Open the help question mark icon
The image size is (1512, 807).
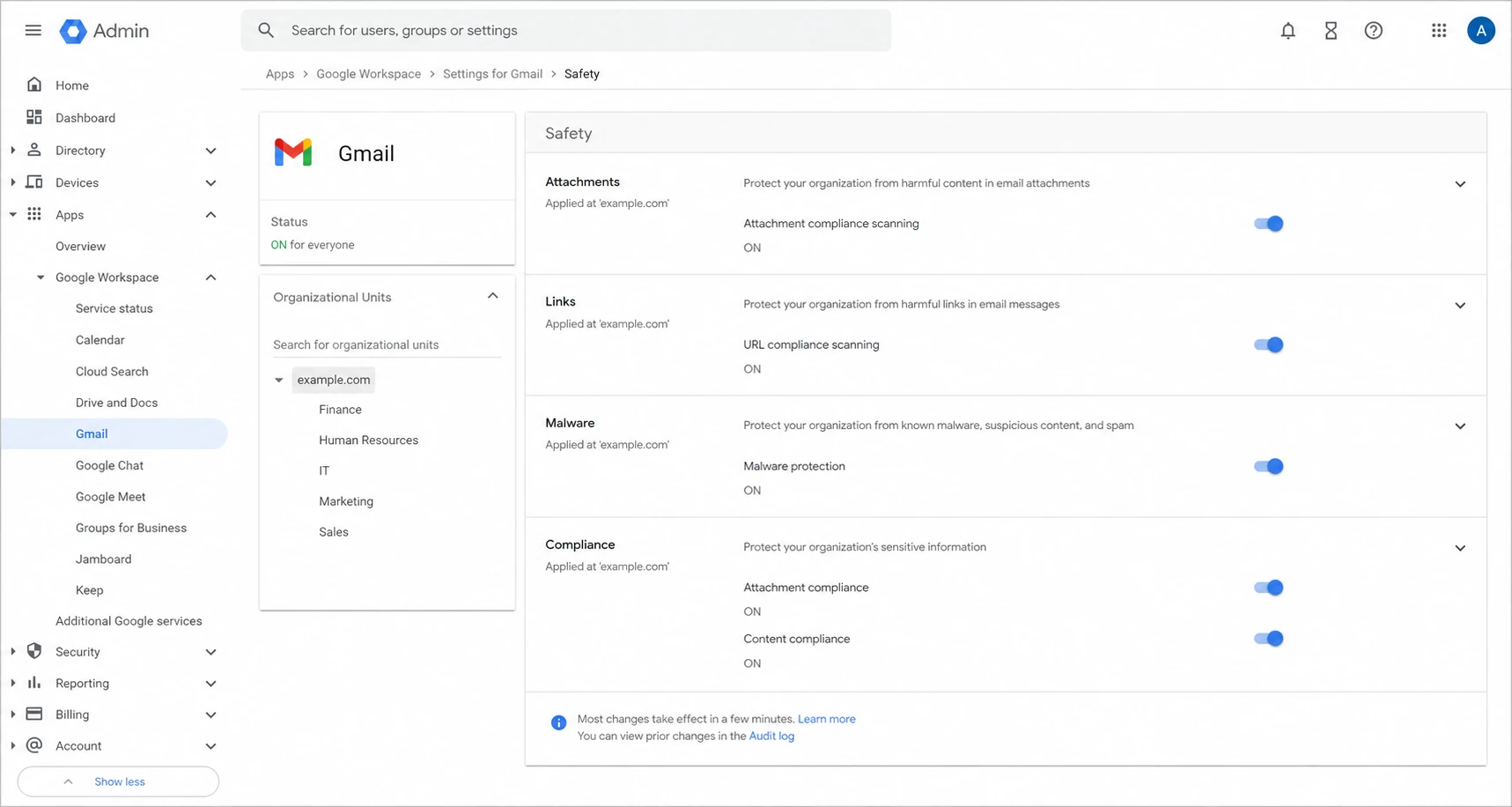[x=1373, y=31]
